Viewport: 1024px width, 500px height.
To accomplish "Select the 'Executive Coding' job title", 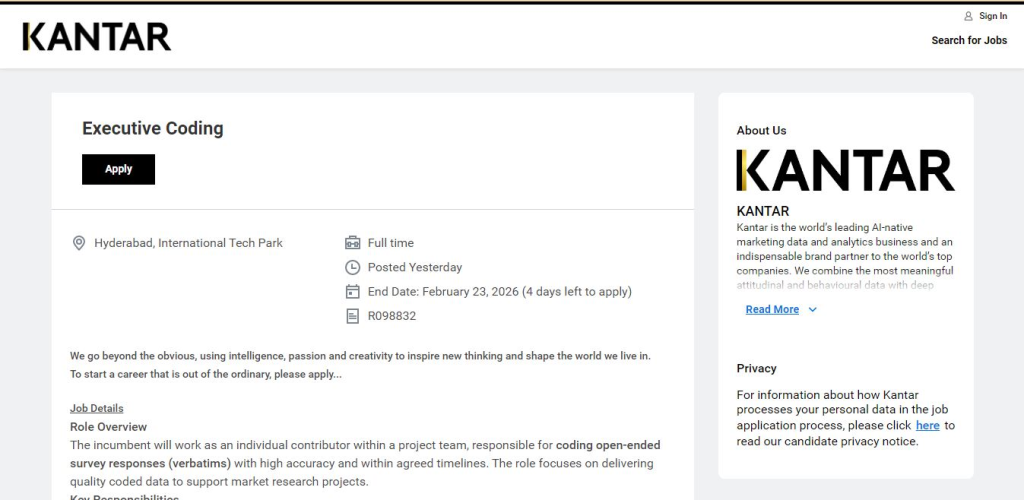I will 153,128.
